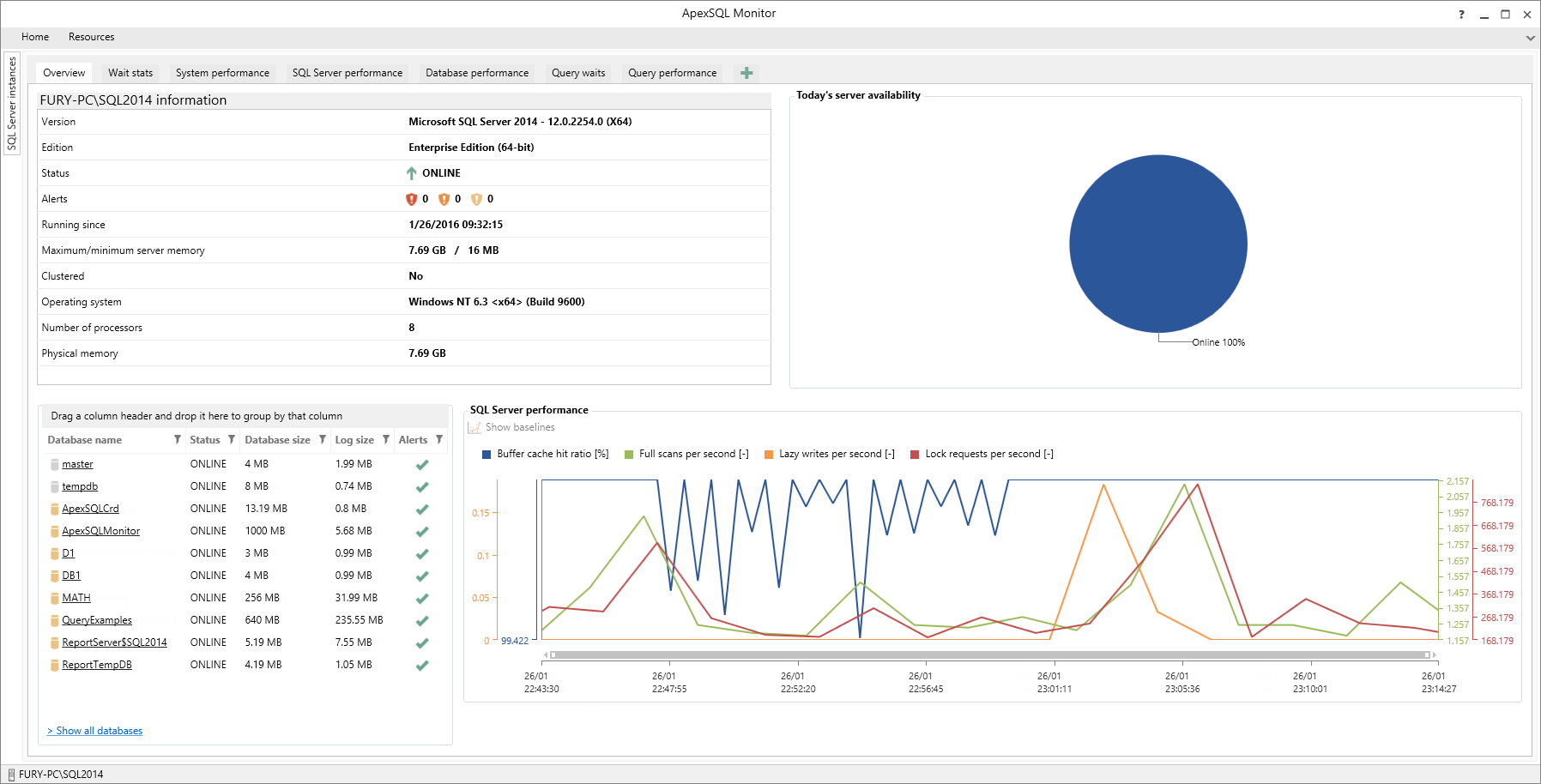
Task: Open the Alerts column filter
Action: [439, 439]
